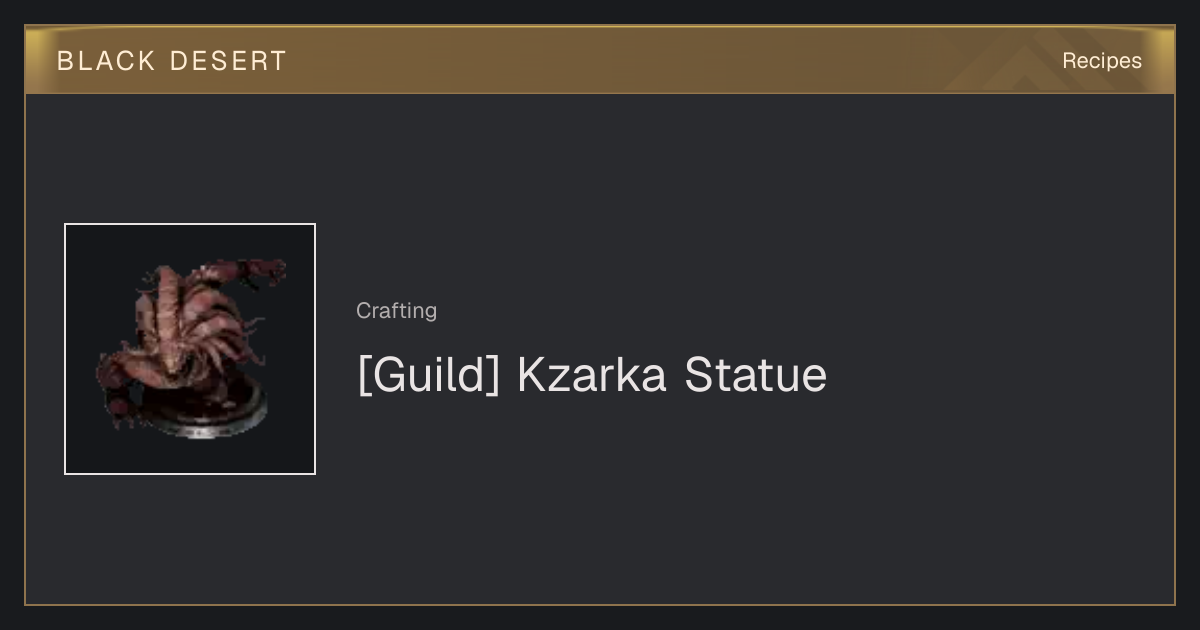Open the Recipes link in the header
Screen dimensions: 1200x630
click(1101, 60)
